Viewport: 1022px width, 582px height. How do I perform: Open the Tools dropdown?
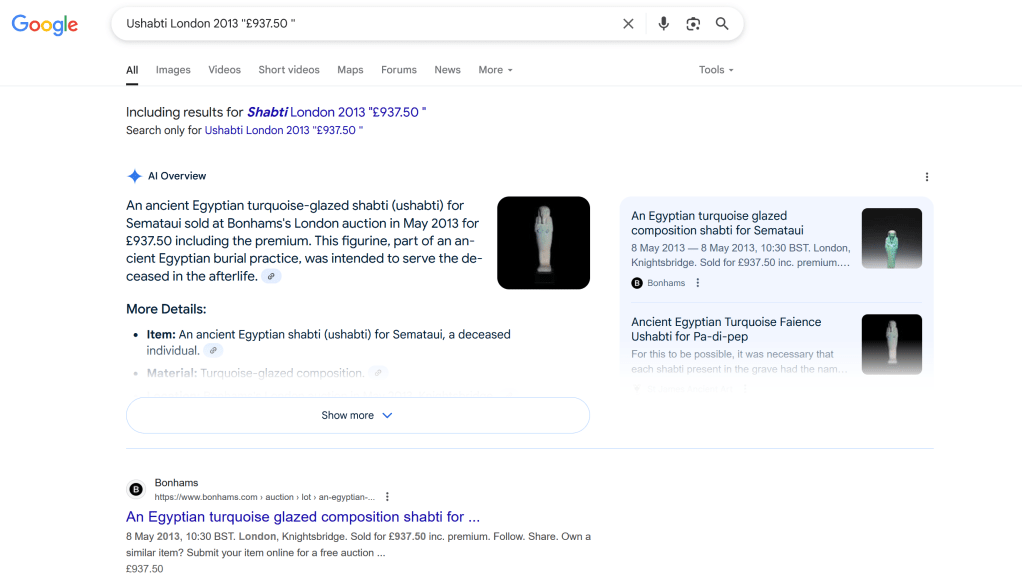(716, 70)
